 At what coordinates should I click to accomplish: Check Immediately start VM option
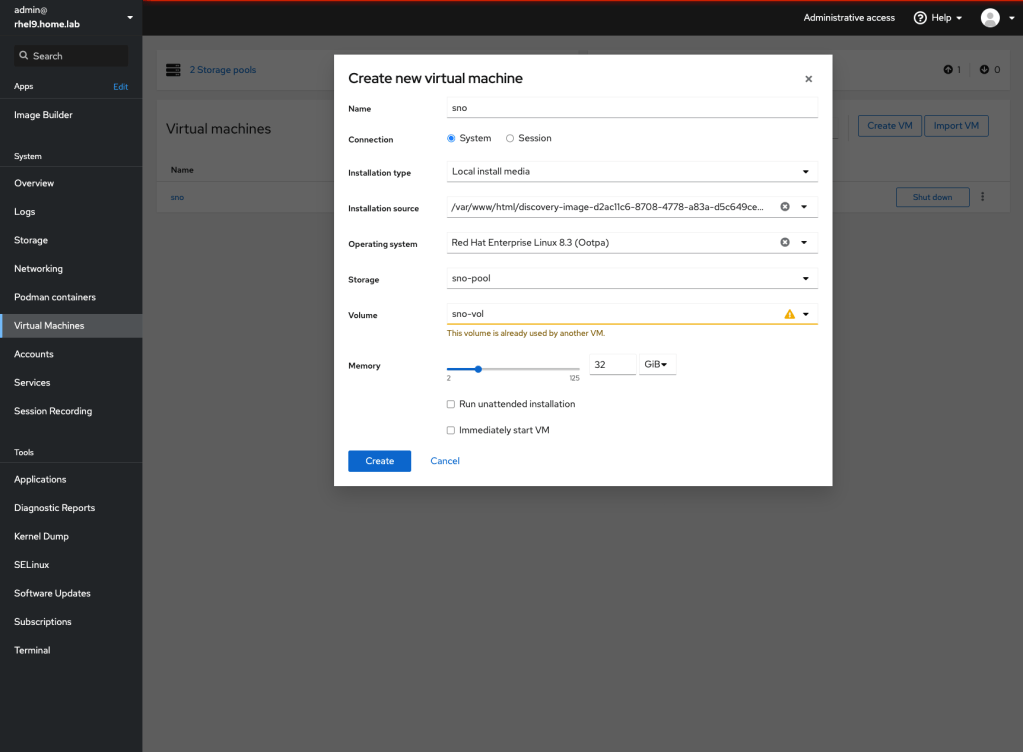point(451,430)
